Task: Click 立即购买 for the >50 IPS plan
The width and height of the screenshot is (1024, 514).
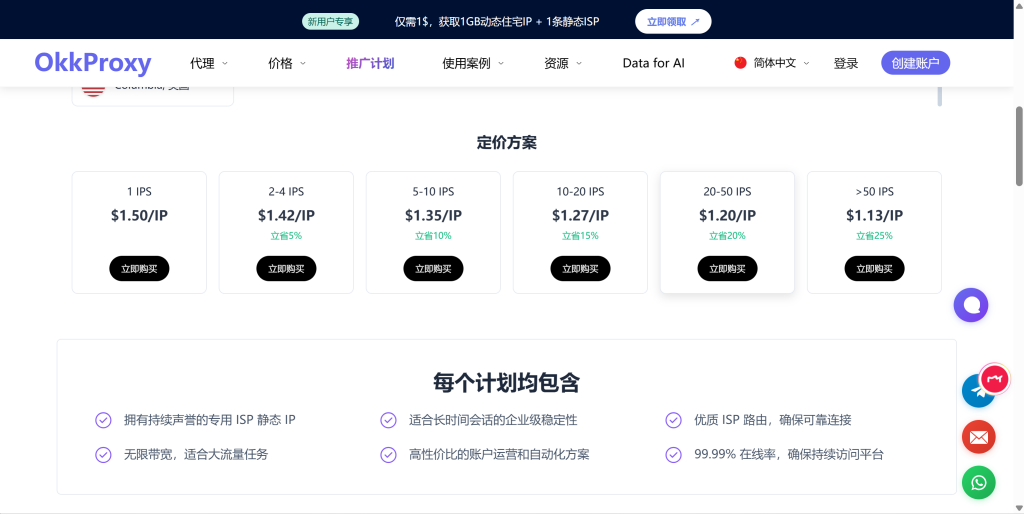Action: coord(874,268)
